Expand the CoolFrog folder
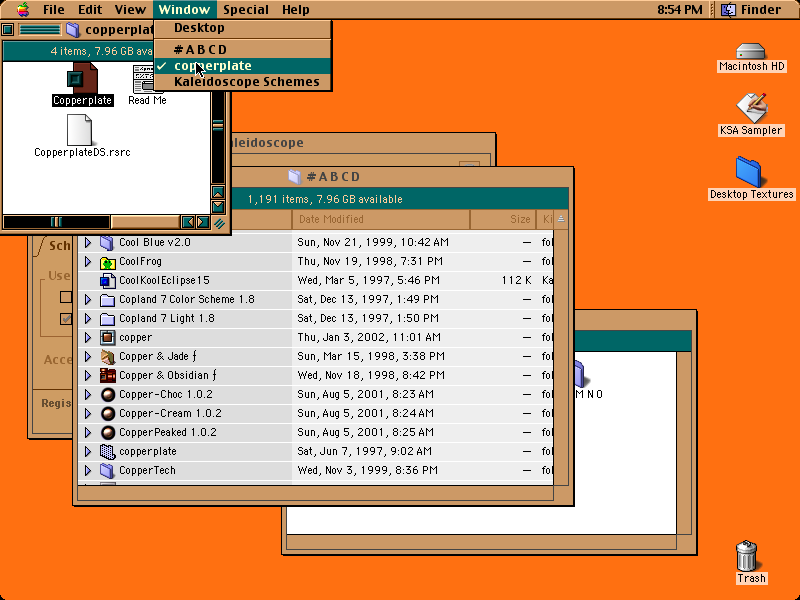Screen dimensions: 800x600 (x=88, y=262)
